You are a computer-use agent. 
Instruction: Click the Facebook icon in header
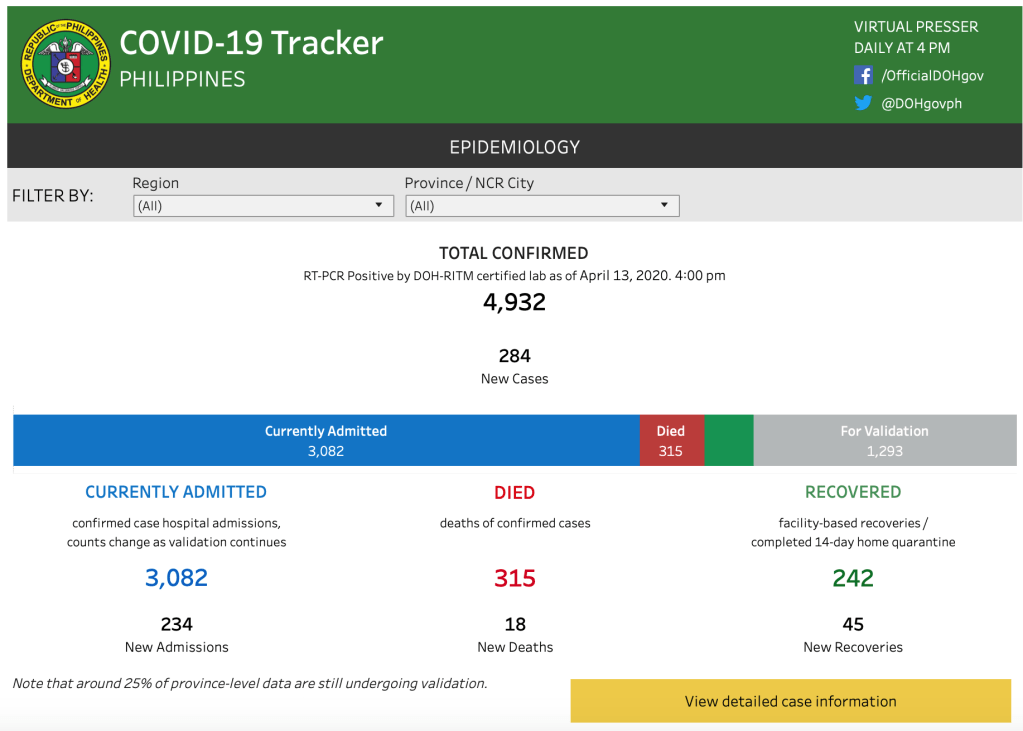(863, 76)
